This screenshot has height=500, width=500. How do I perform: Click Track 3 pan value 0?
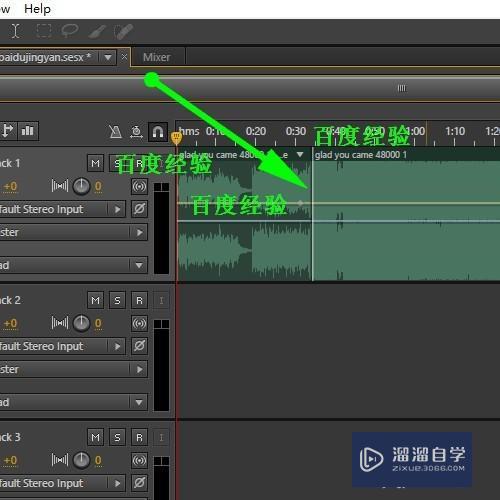pos(98,460)
